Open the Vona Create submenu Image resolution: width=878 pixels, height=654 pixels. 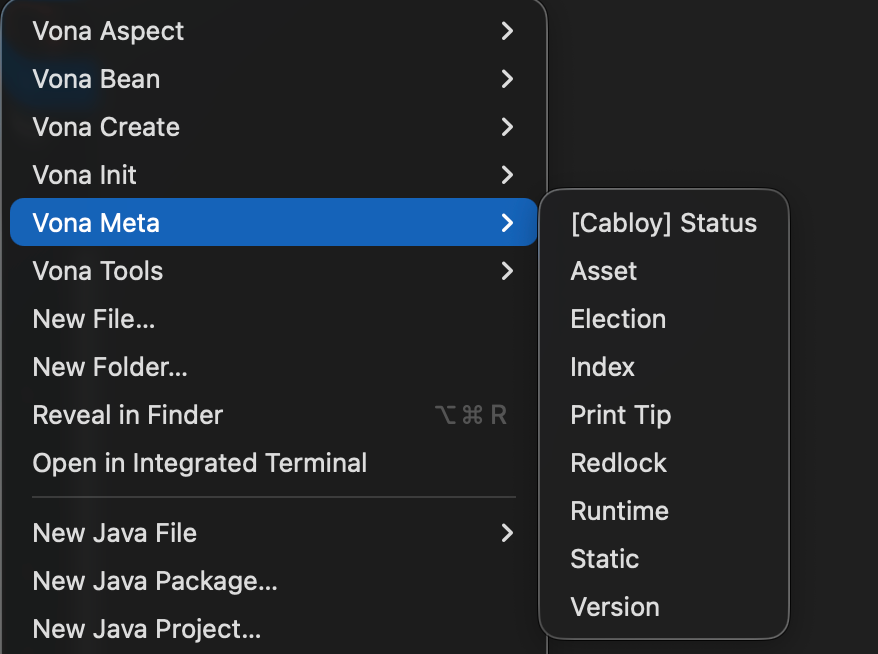point(106,127)
